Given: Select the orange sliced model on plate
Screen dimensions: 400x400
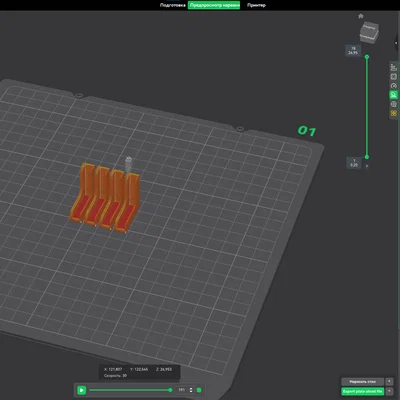Looking at the screenshot, I should tap(104, 197).
